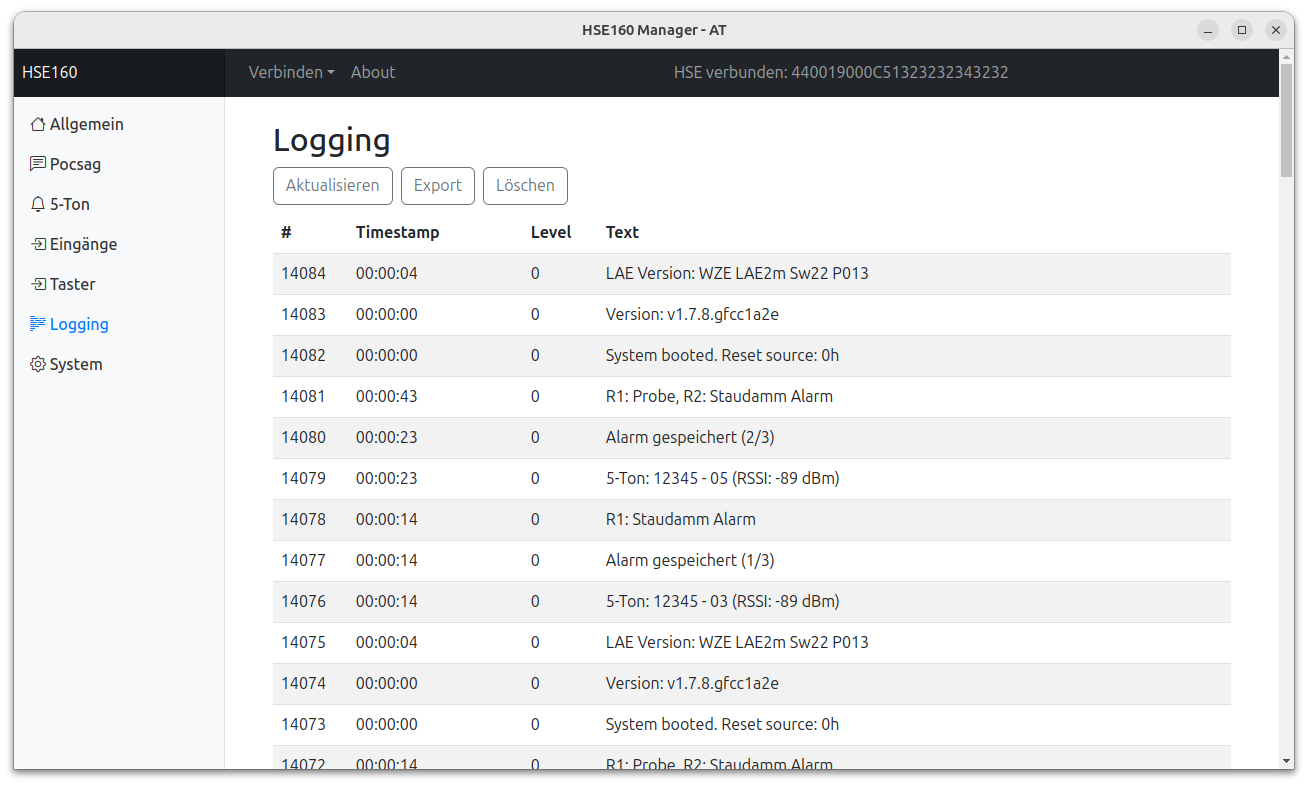Viewport: 1308px width, 786px height.
Task: Click entry number 14080
Action: [303, 437]
